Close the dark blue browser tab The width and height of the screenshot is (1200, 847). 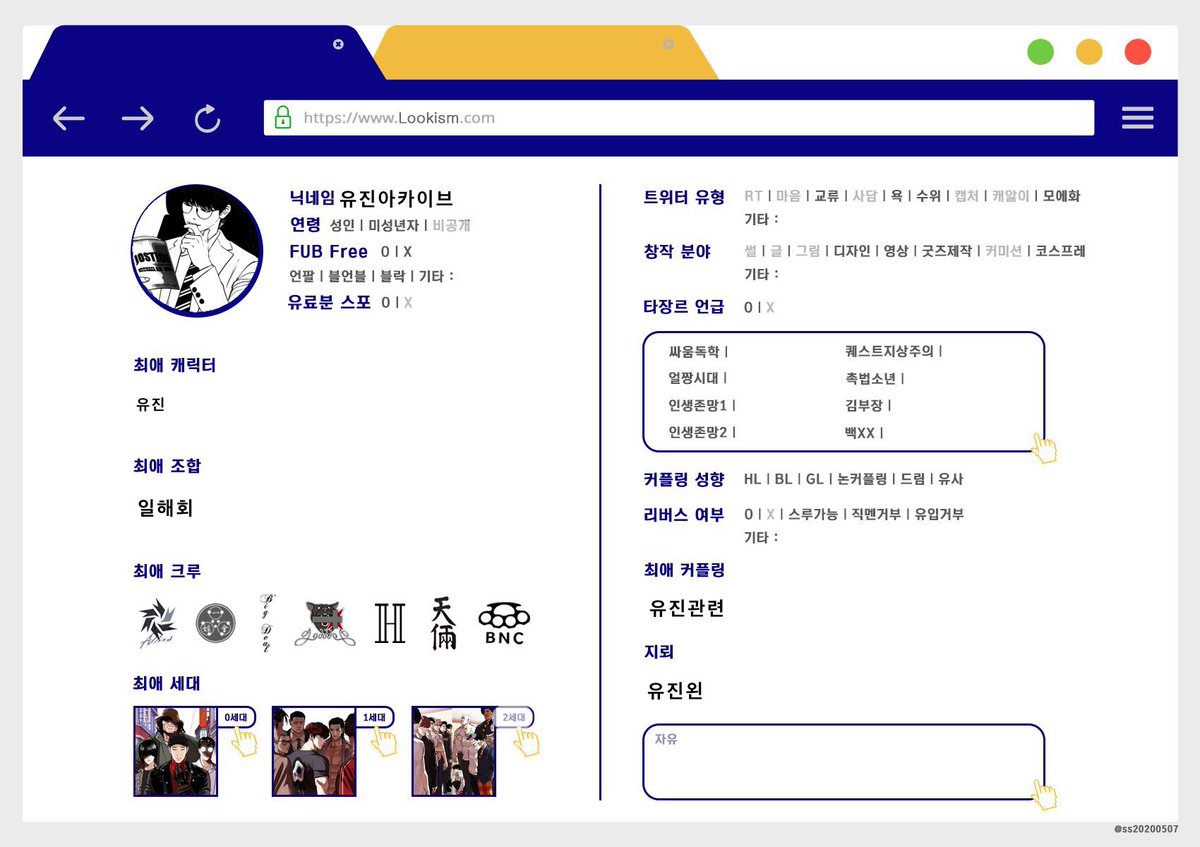338,44
